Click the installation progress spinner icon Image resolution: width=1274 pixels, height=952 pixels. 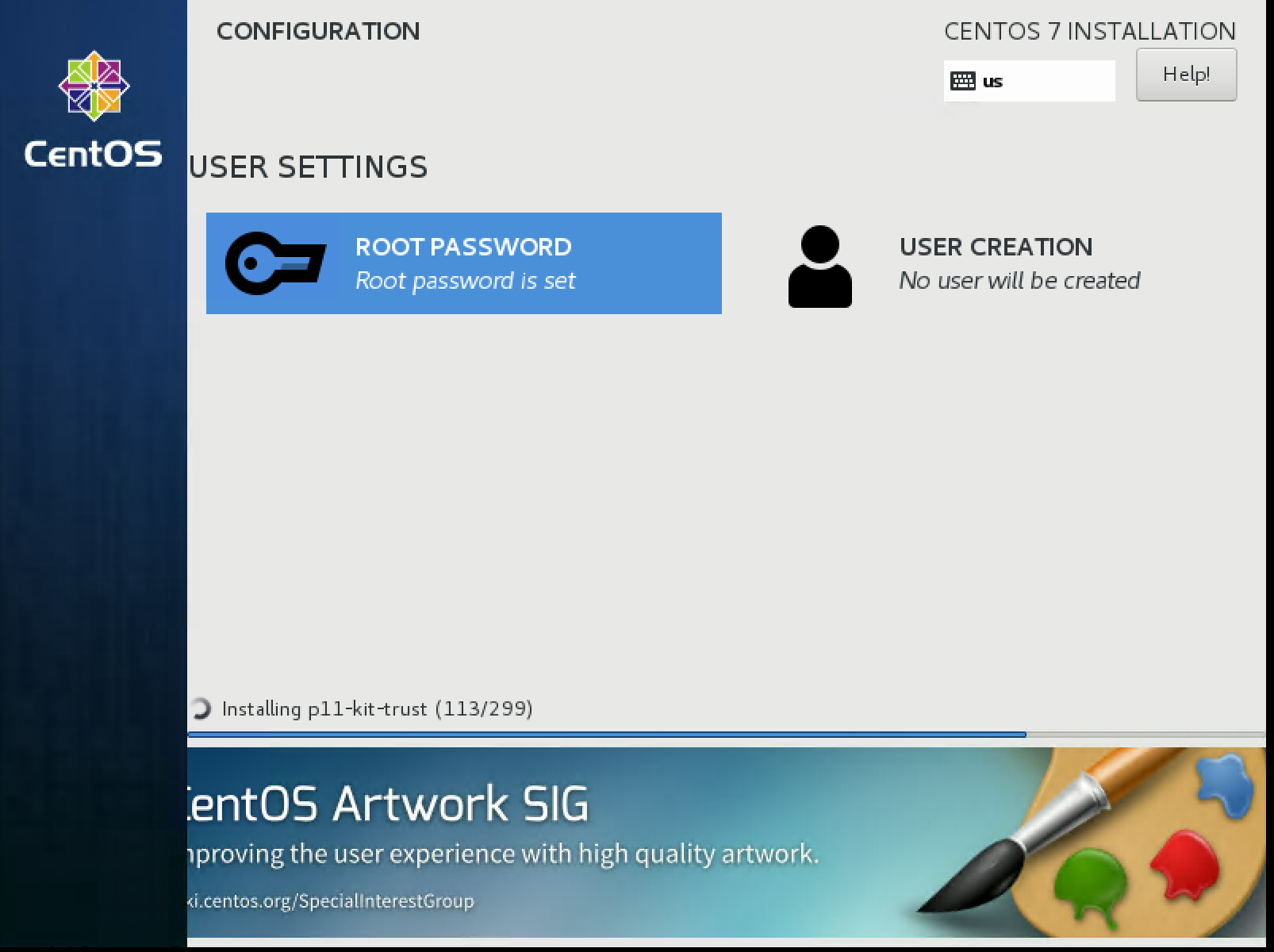pos(201,708)
